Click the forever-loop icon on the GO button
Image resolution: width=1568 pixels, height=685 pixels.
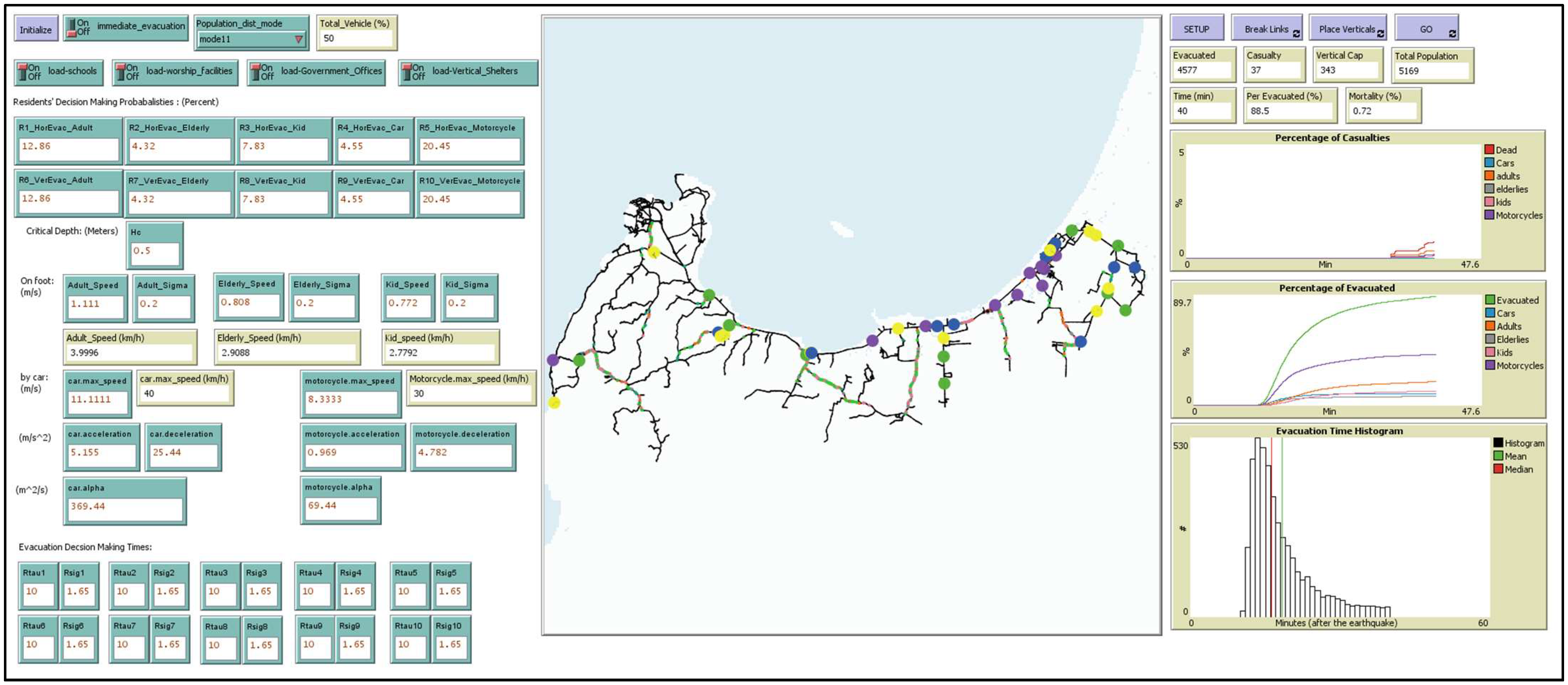(1452, 34)
